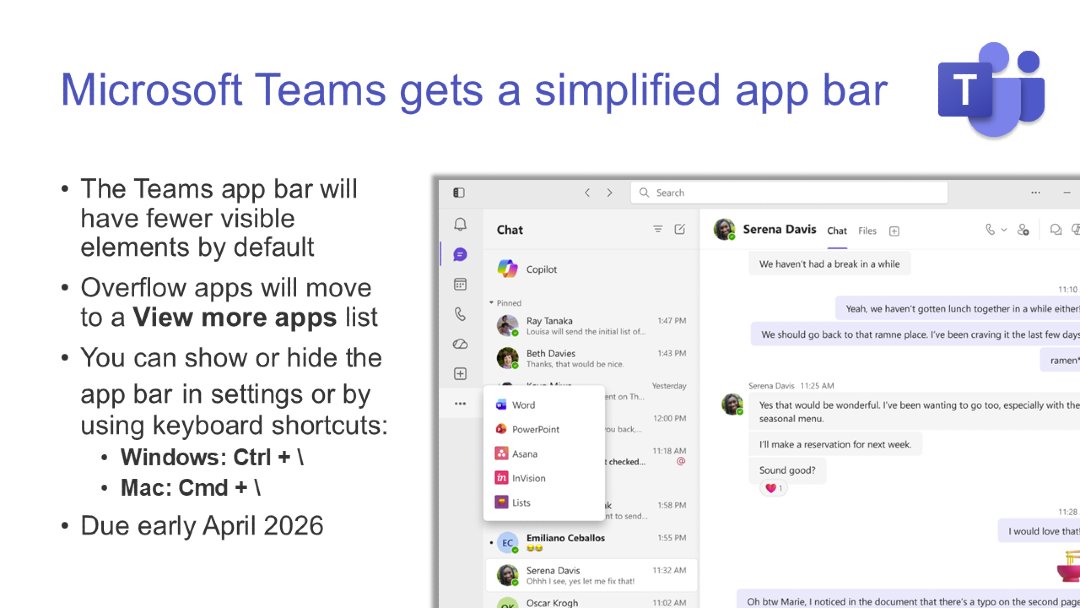
Task: Click message 'I'll make a reservation for next week.'
Action: tap(835, 444)
